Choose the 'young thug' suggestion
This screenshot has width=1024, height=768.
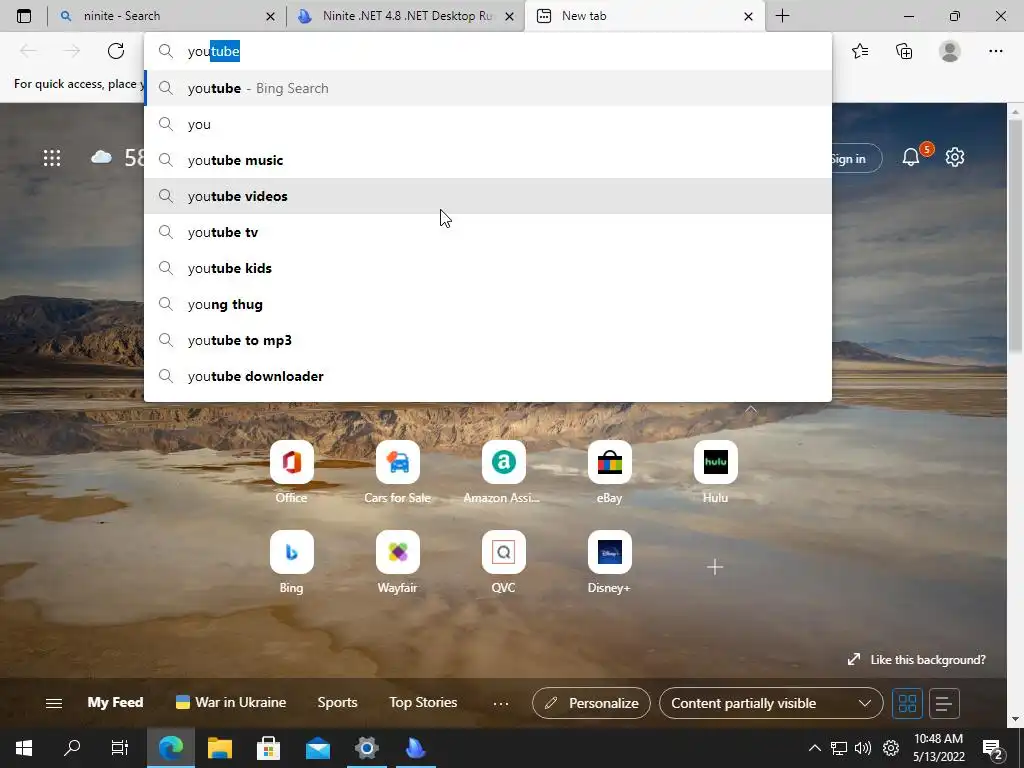coord(488,304)
